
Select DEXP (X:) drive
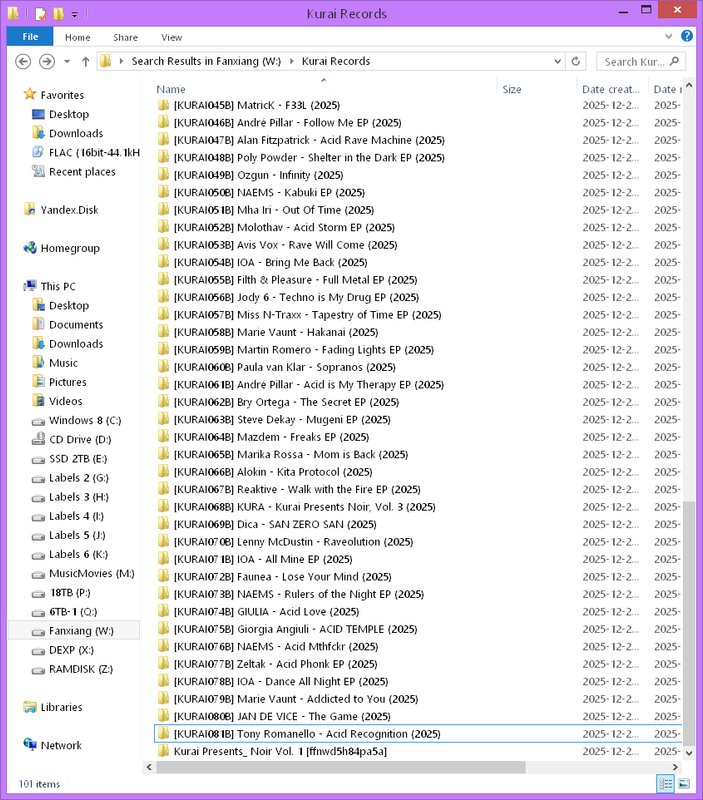coord(71,650)
